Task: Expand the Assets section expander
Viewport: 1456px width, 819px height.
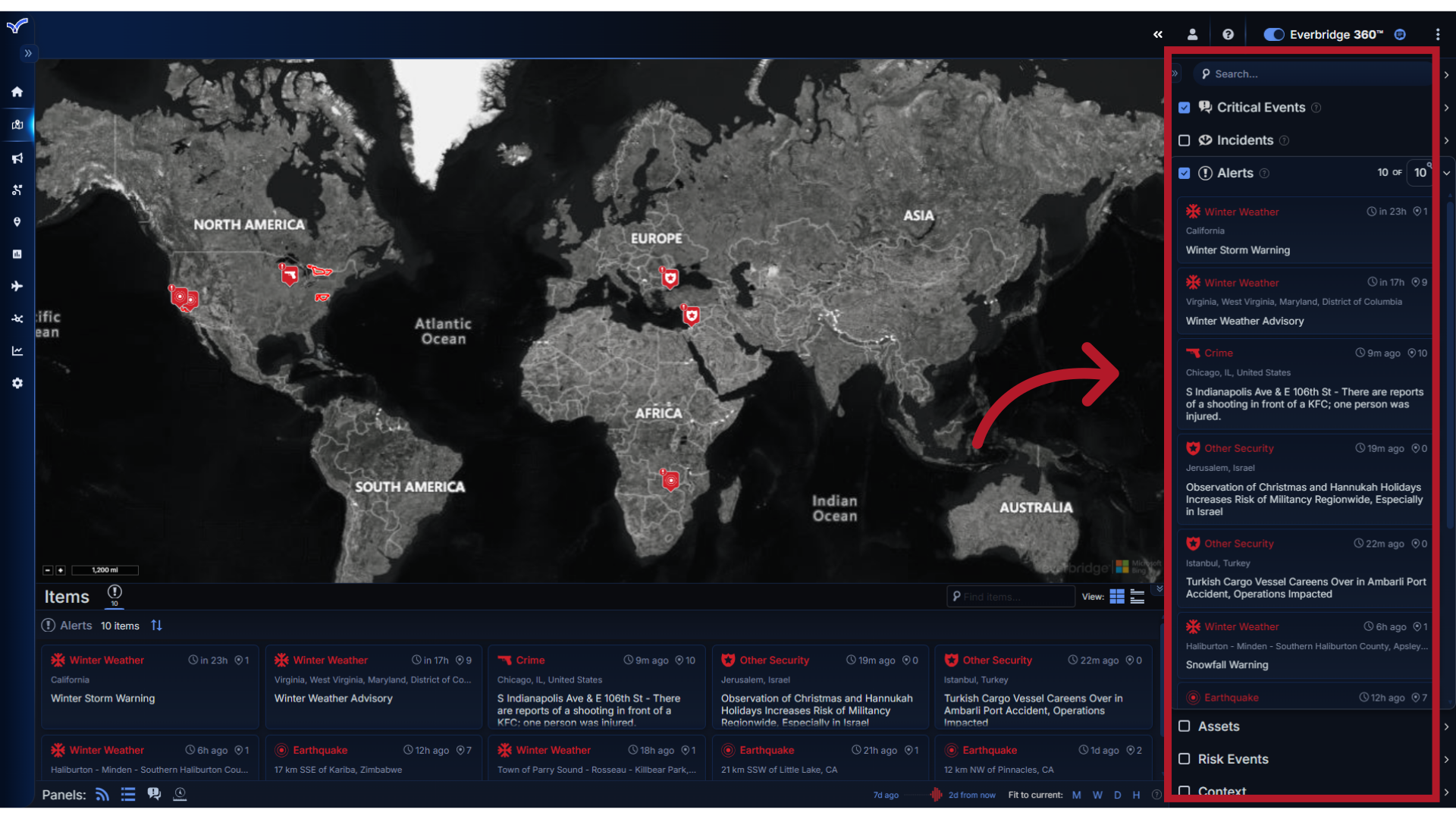Action: [x=1447, y=726]
